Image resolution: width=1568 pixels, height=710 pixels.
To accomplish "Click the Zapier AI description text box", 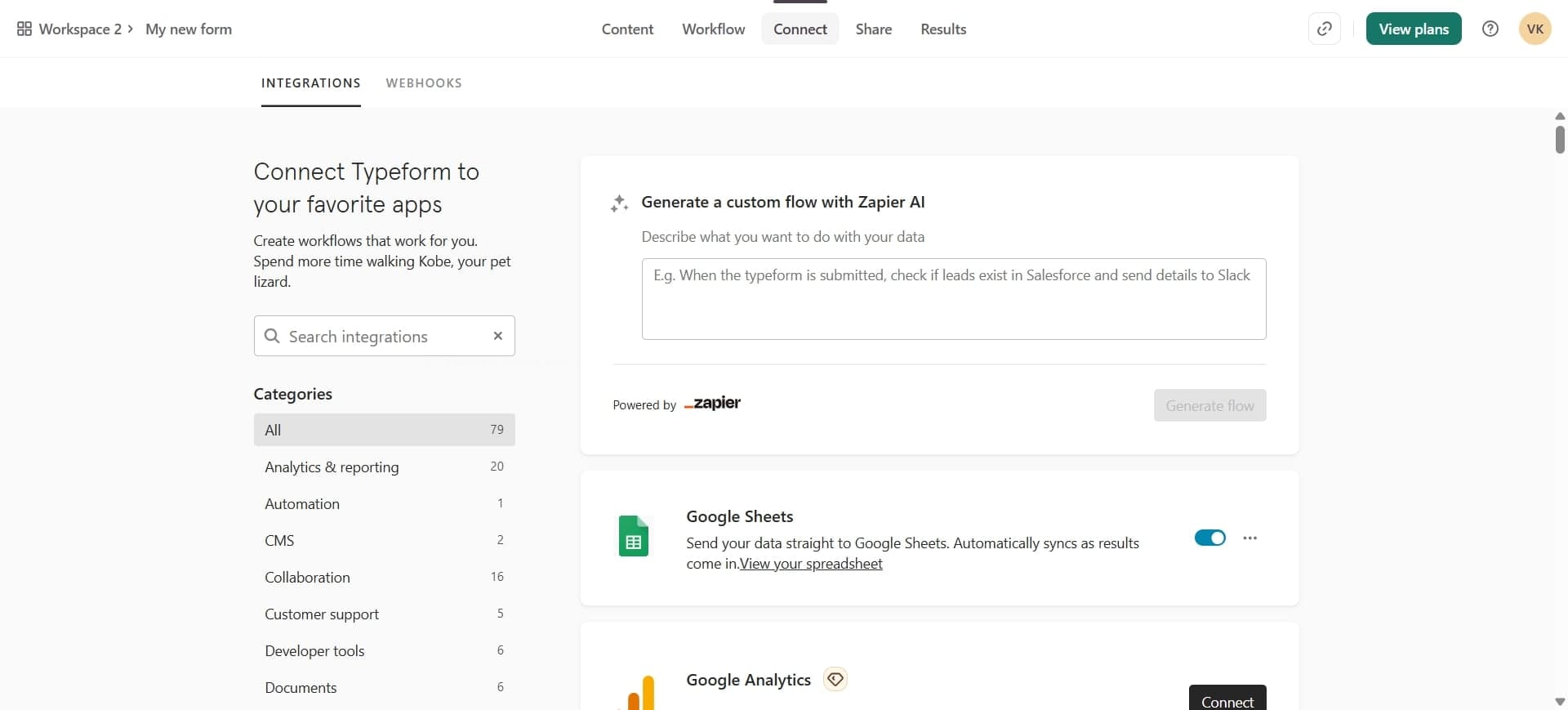I will (x=954, y=299).
